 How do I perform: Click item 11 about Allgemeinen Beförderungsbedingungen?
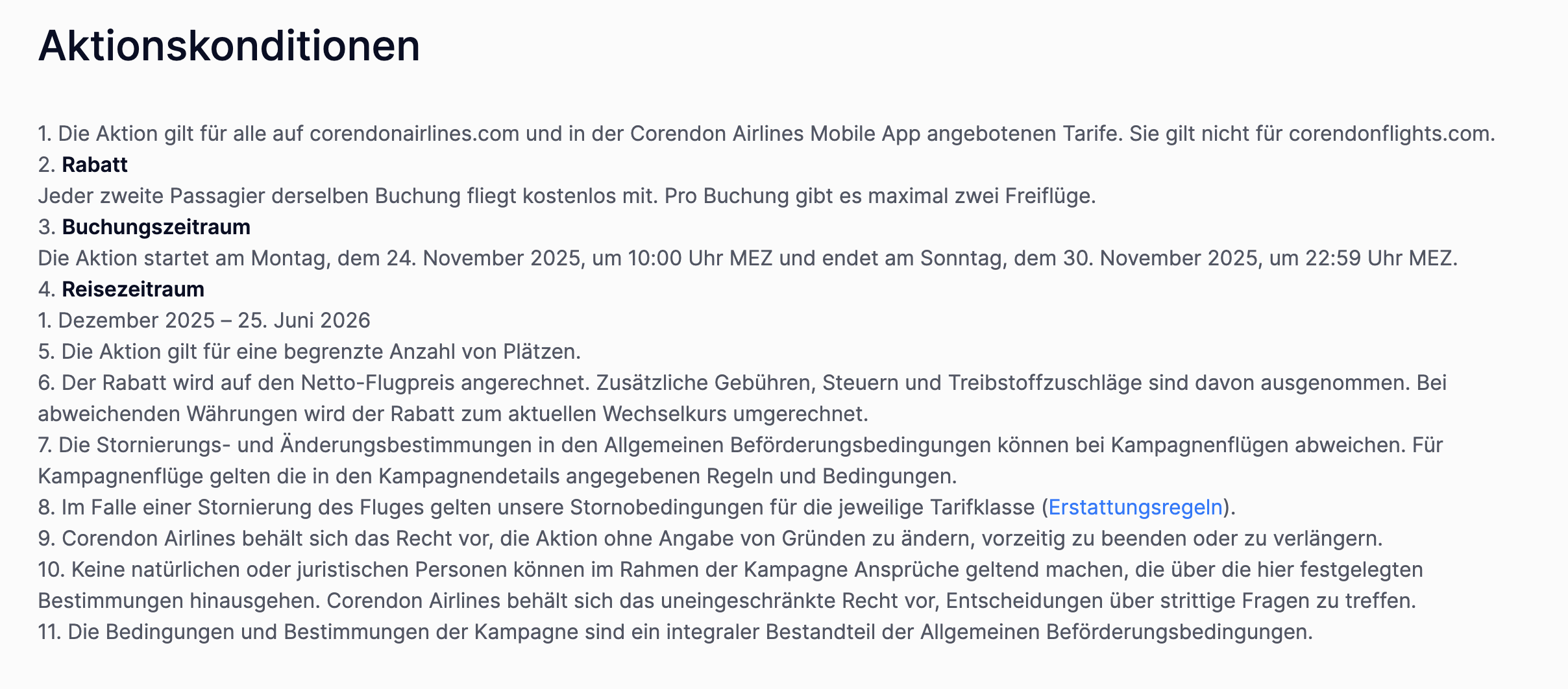[675, 632]
